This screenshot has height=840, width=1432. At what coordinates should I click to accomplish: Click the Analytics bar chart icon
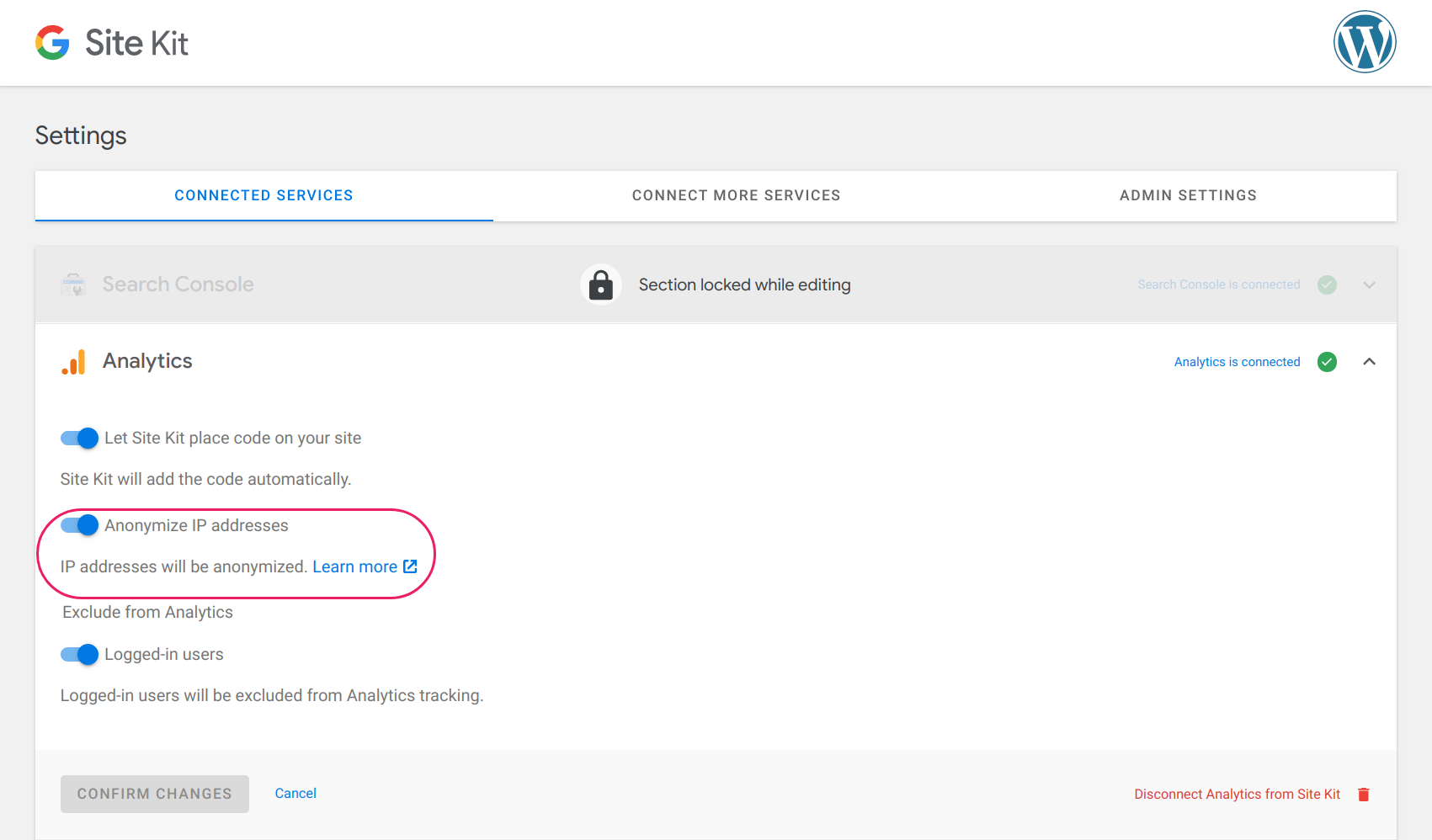coord(73,362)
